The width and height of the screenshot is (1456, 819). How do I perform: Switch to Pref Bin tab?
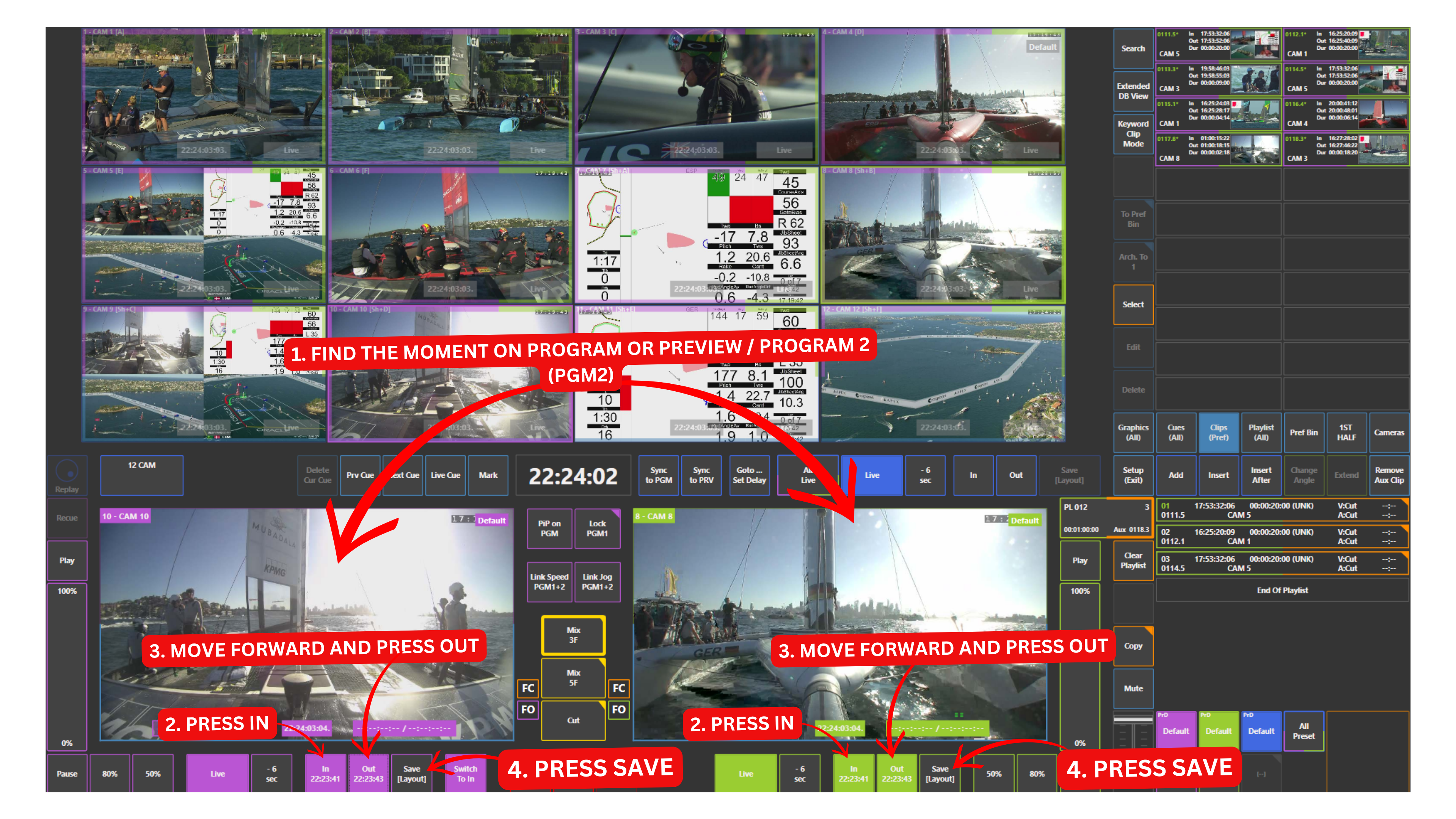(1304, 432)
